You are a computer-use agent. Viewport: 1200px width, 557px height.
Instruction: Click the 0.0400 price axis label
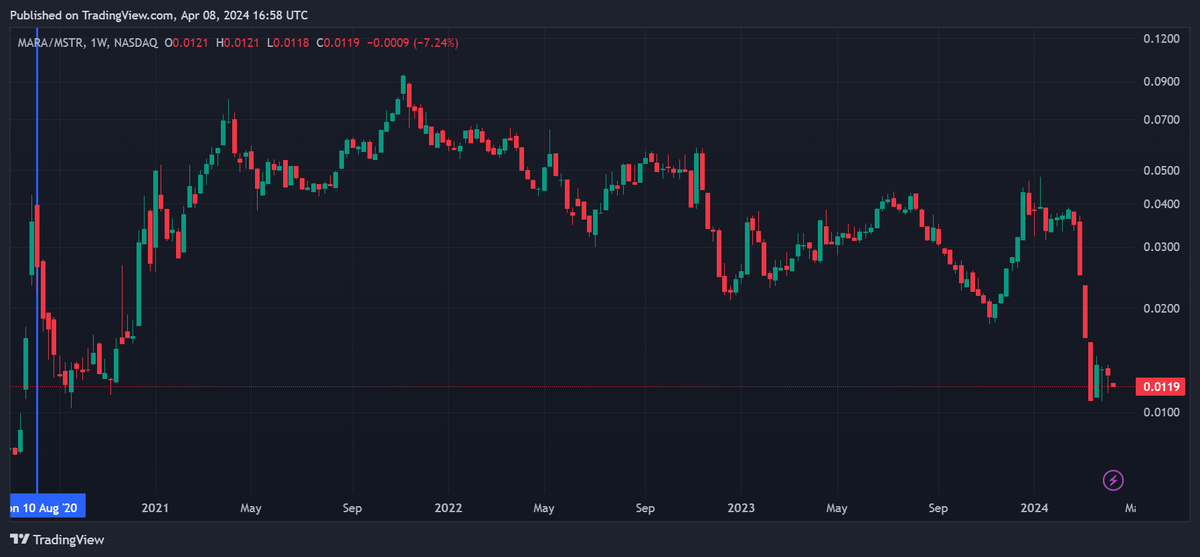(x=1160, y=204)
